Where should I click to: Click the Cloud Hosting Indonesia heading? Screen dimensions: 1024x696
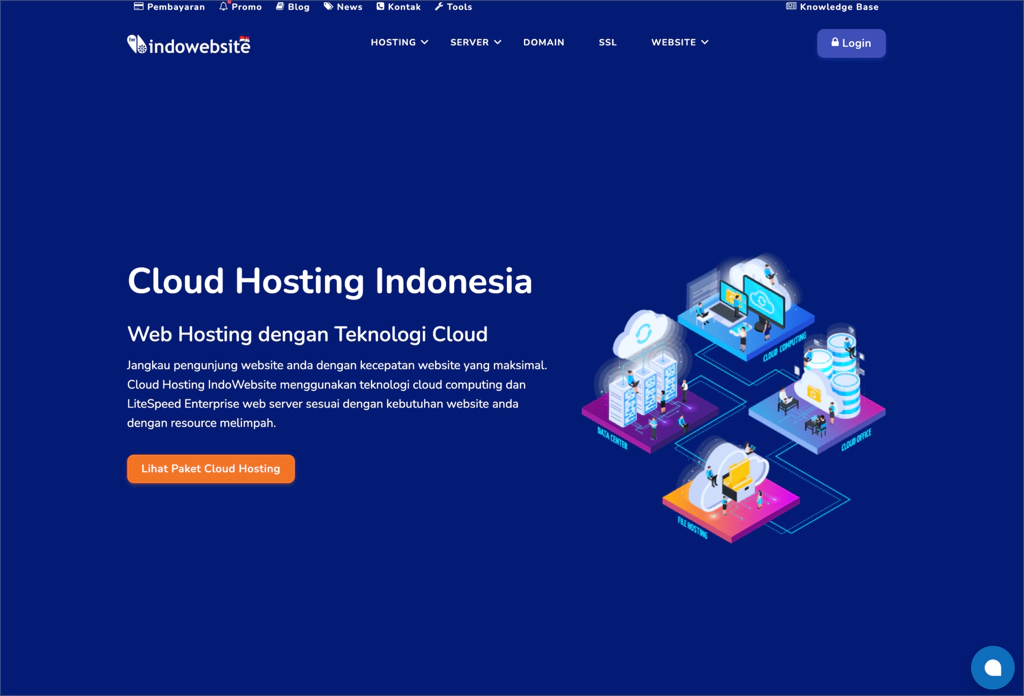330,281
